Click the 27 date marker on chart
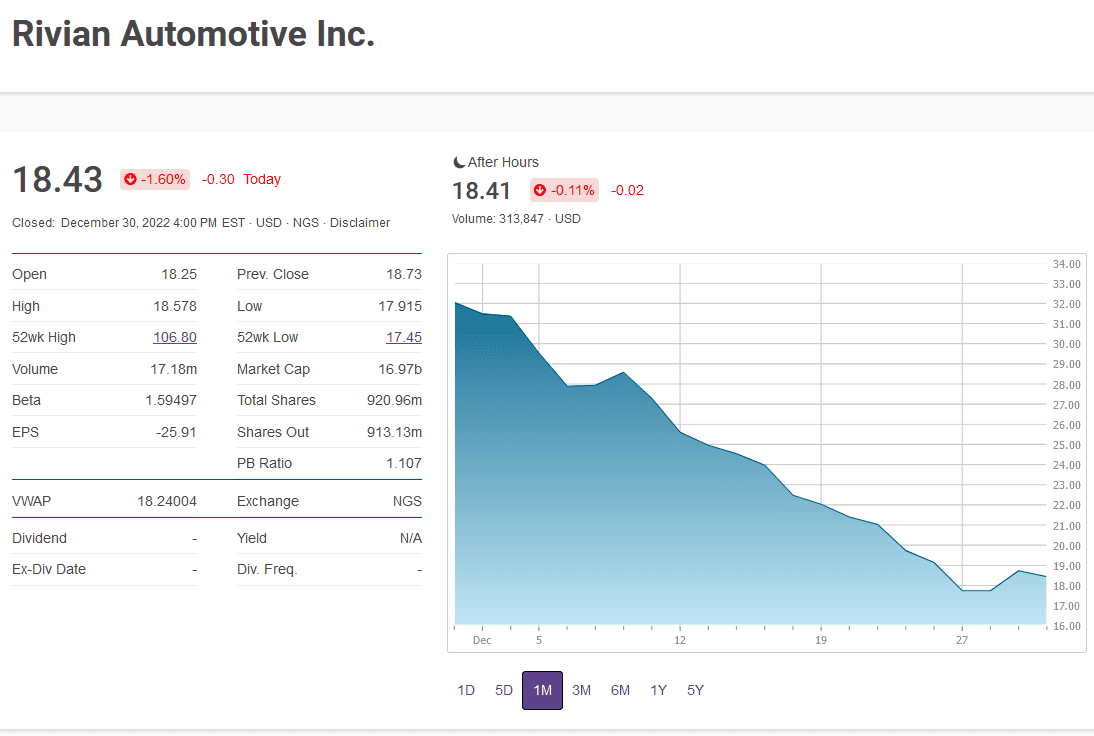1094x736 pixels. click(962, 640)
